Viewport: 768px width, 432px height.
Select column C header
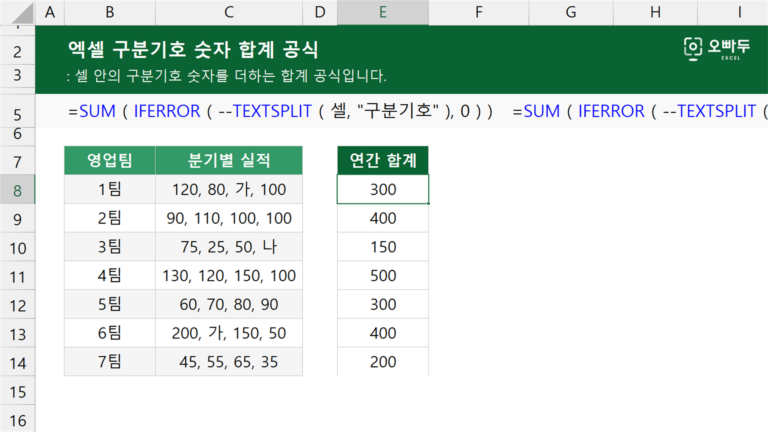(229, 12)
